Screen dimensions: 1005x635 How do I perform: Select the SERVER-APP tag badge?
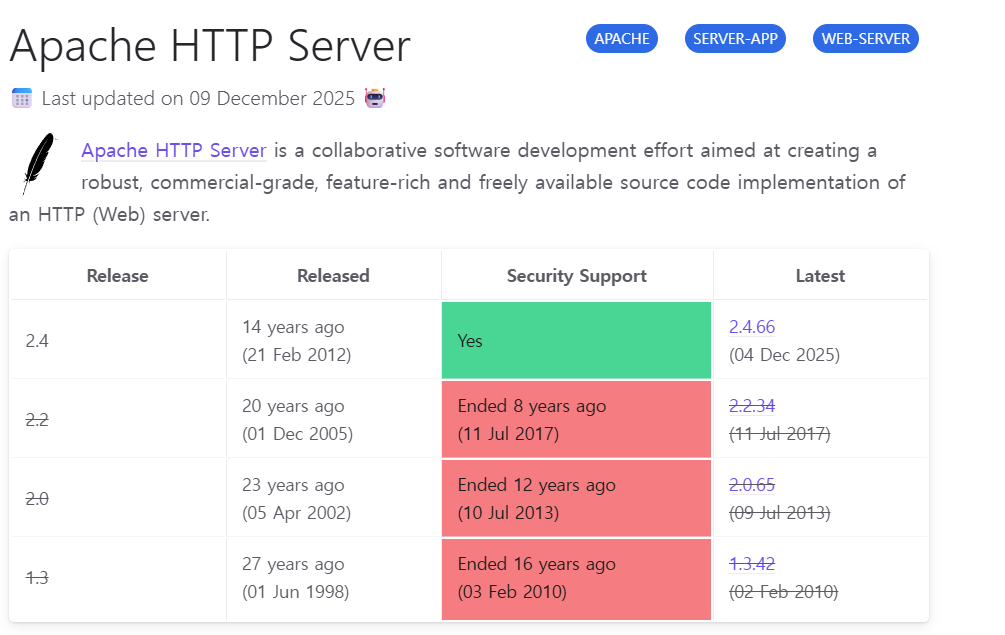tap(735, 39)
